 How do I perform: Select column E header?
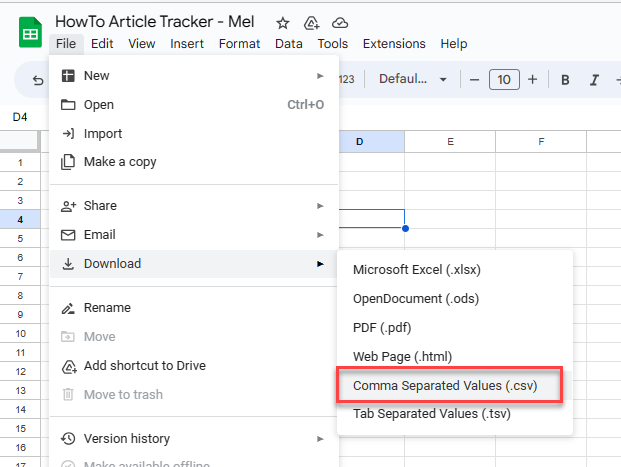click(x=450, y=142)
